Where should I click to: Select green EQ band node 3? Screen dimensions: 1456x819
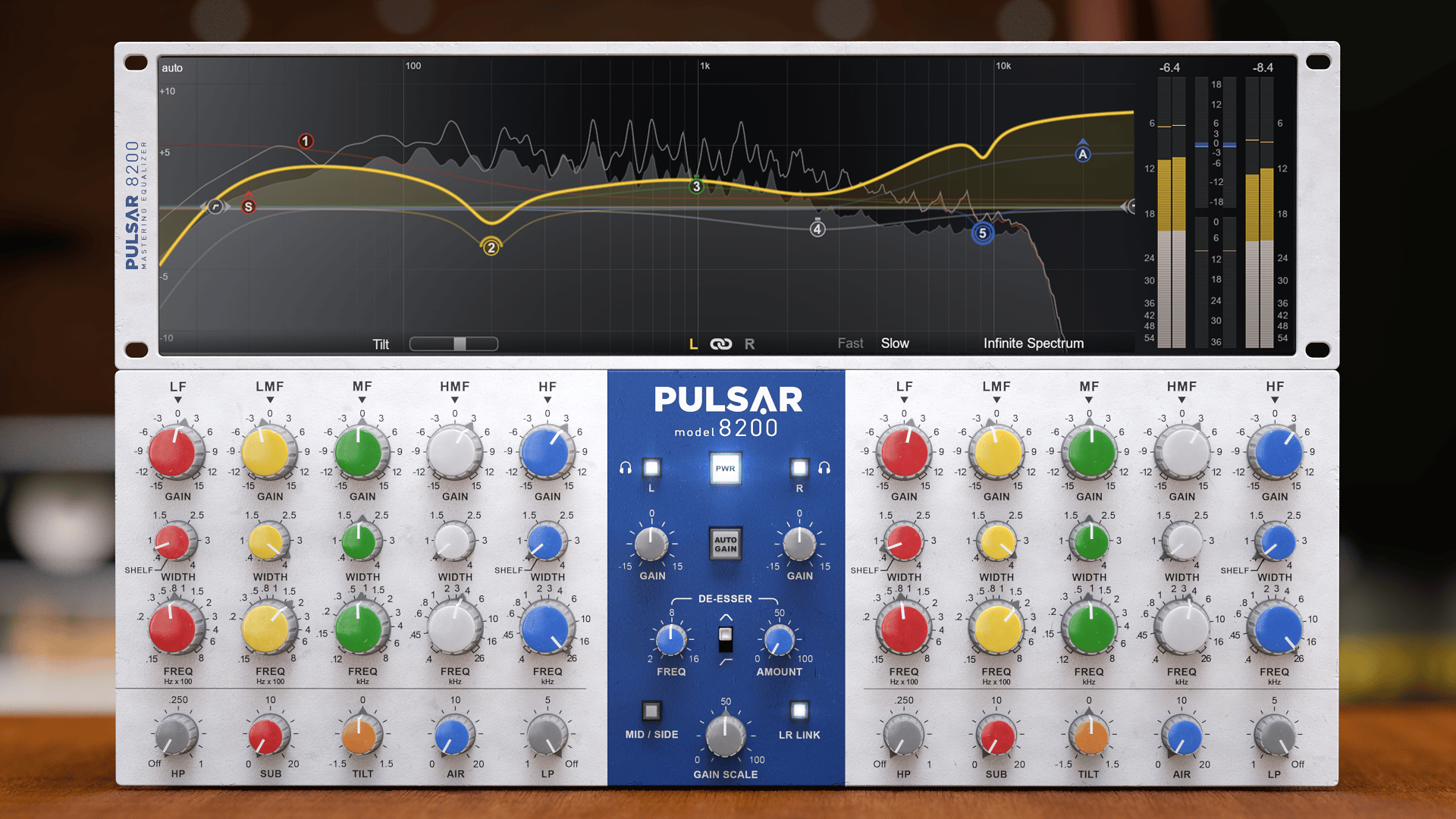(696, 187)
